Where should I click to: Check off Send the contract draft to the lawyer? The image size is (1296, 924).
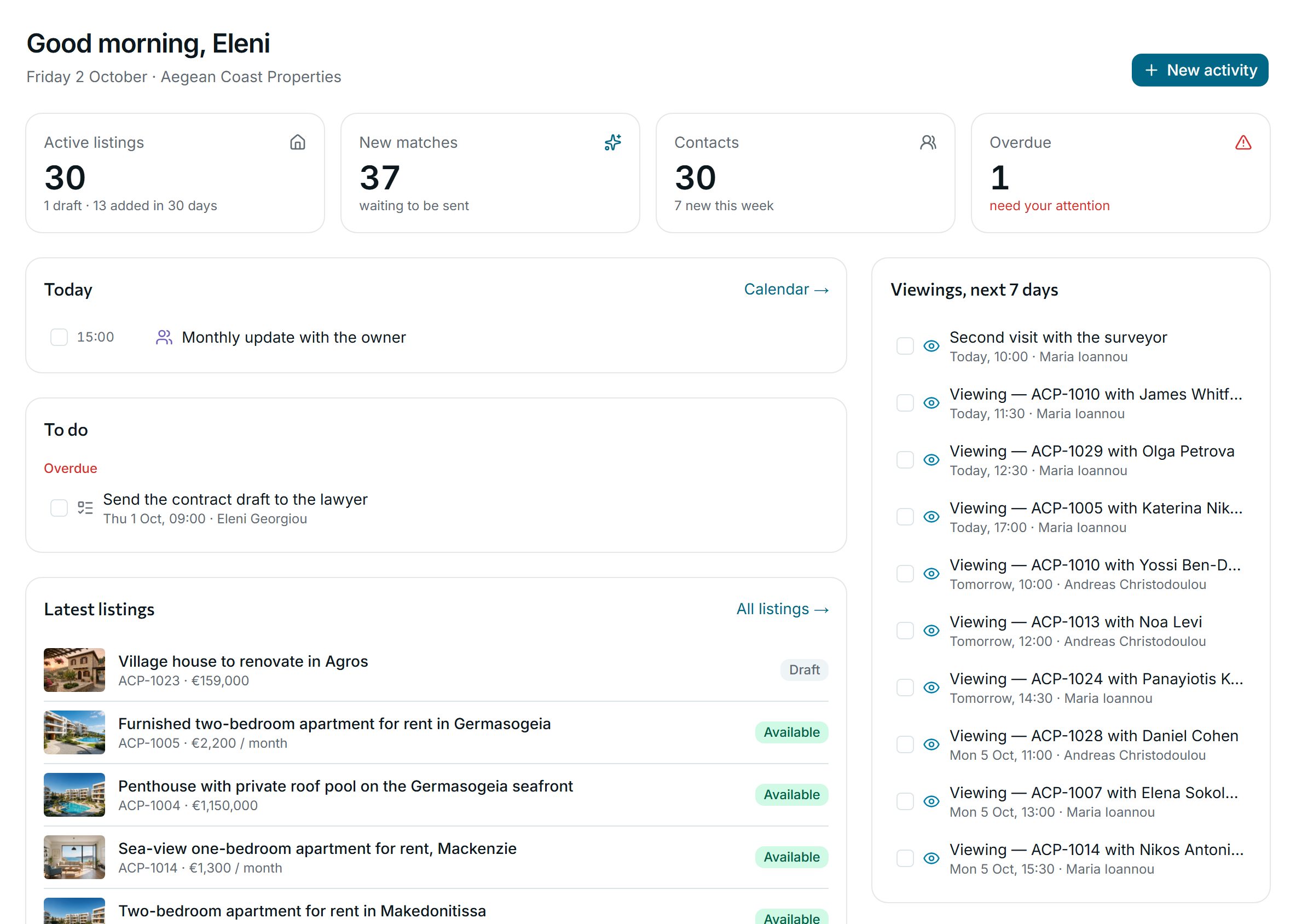59,508
